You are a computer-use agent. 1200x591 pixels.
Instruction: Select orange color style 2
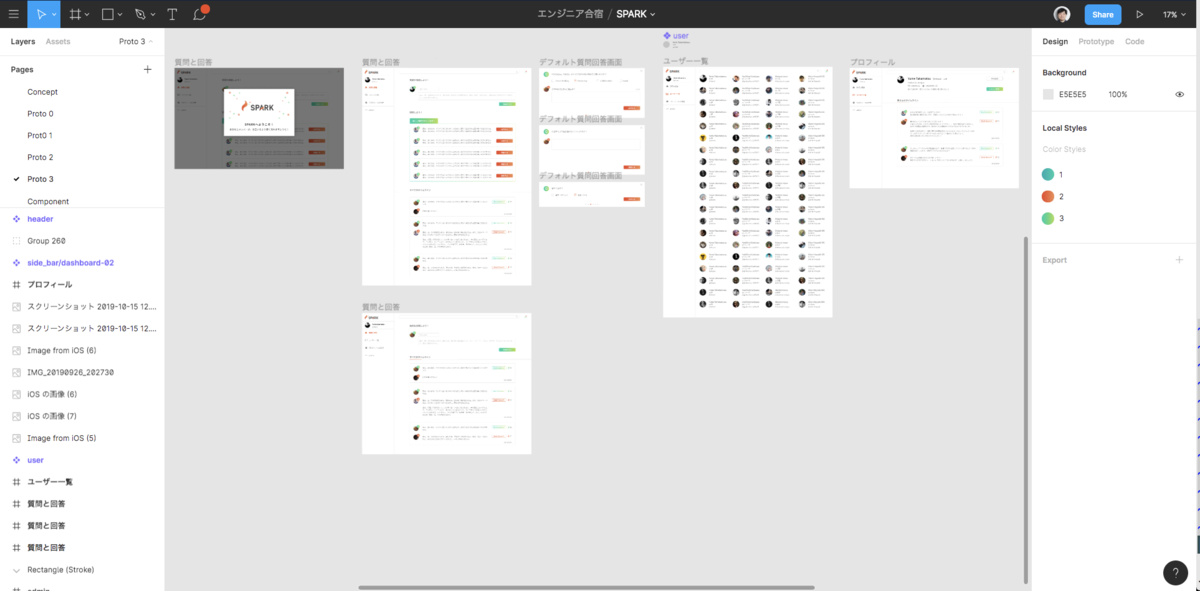point(1048,196)
